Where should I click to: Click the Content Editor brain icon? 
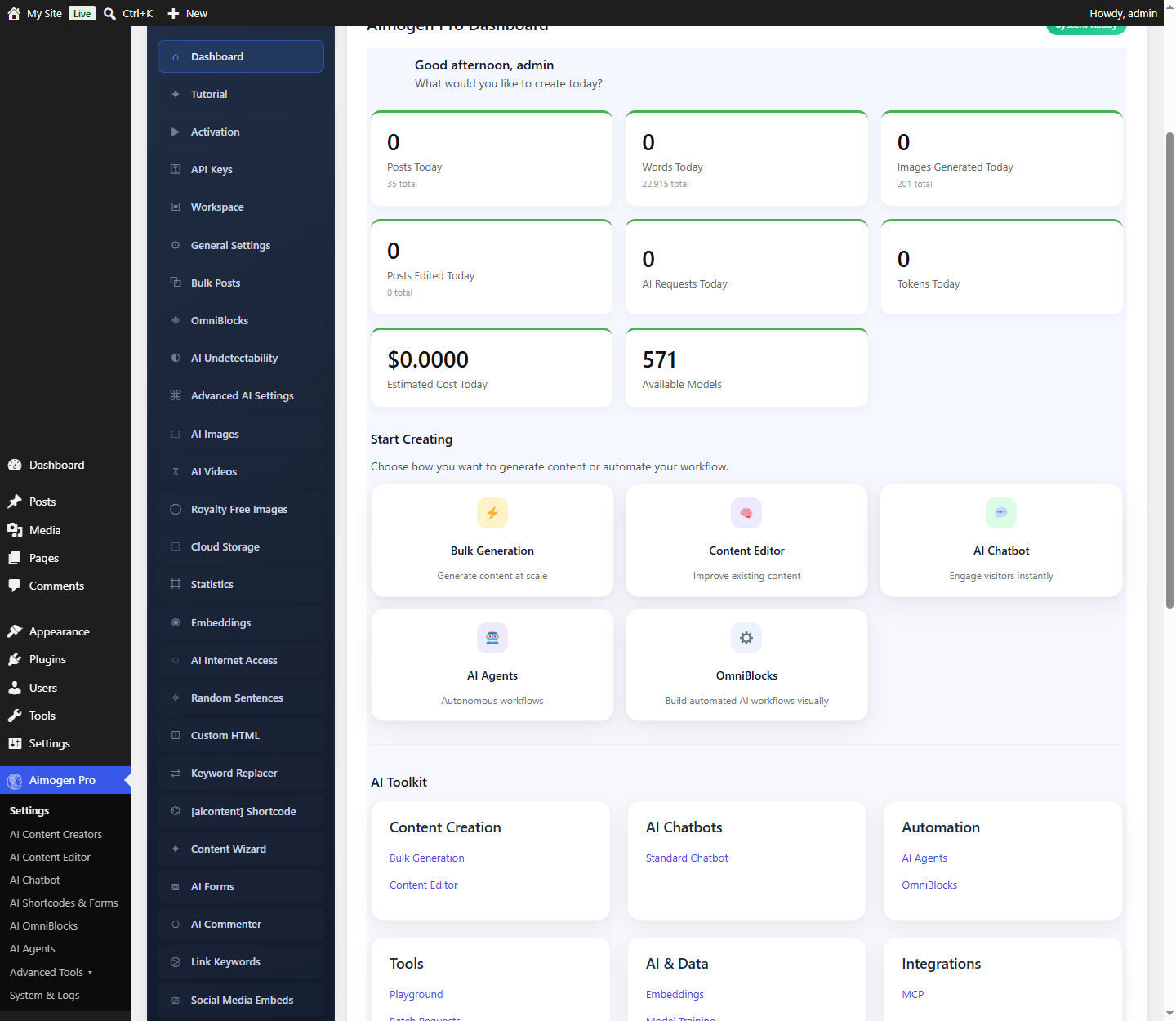coord(746,513)
